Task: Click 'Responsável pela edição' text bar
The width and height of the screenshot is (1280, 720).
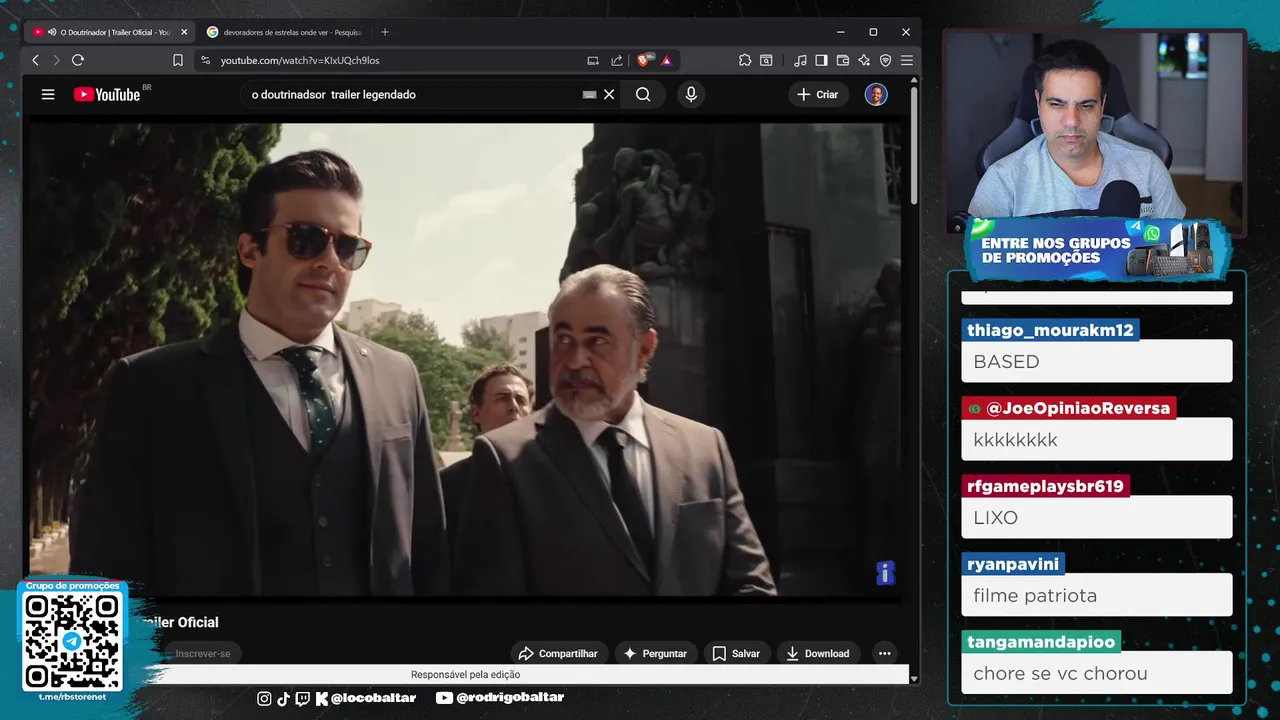Action: 465,675
